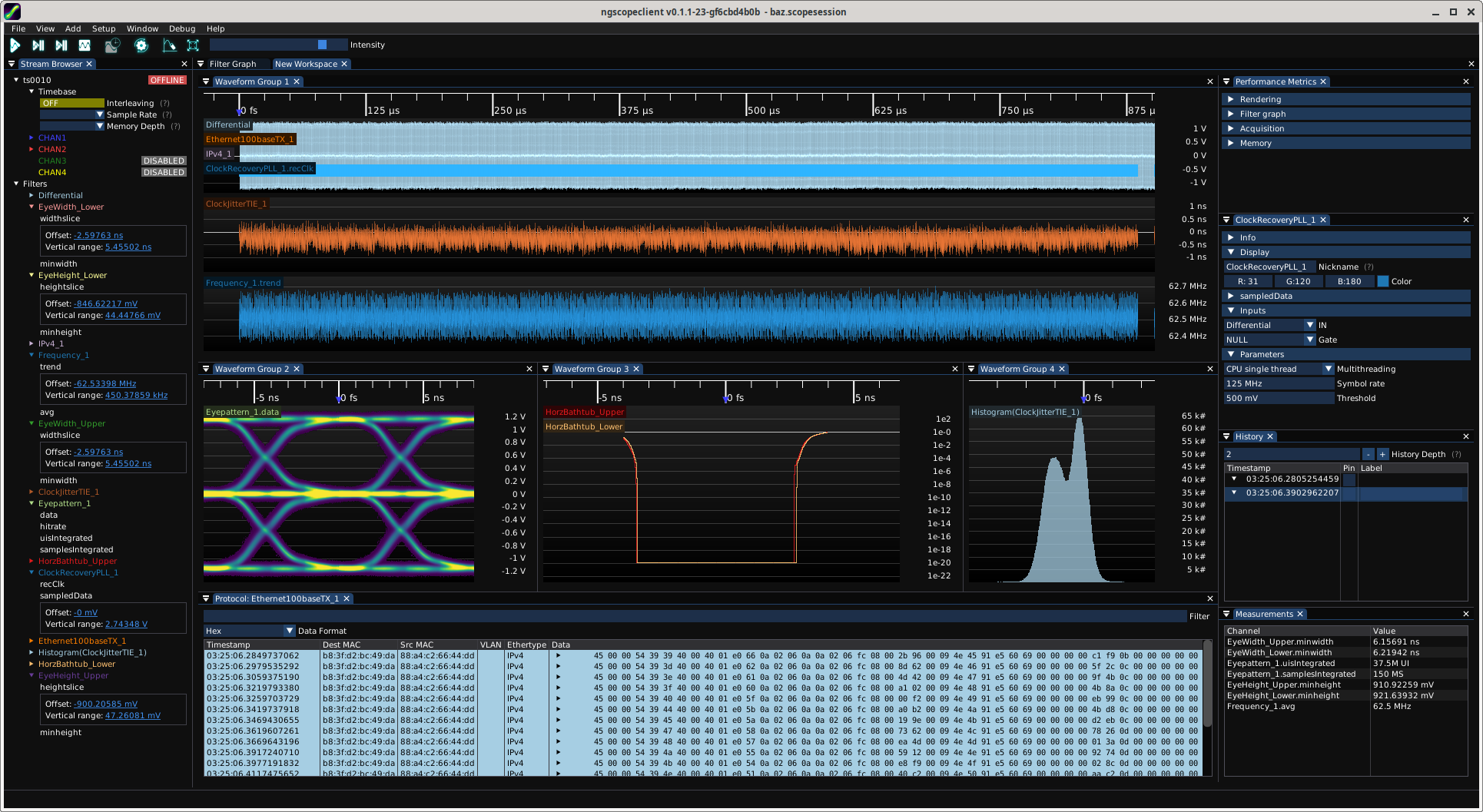Click the Frequency_1 offset value -62.53398 MHz
Screen dimensions: 1483x812
[105, 383]
